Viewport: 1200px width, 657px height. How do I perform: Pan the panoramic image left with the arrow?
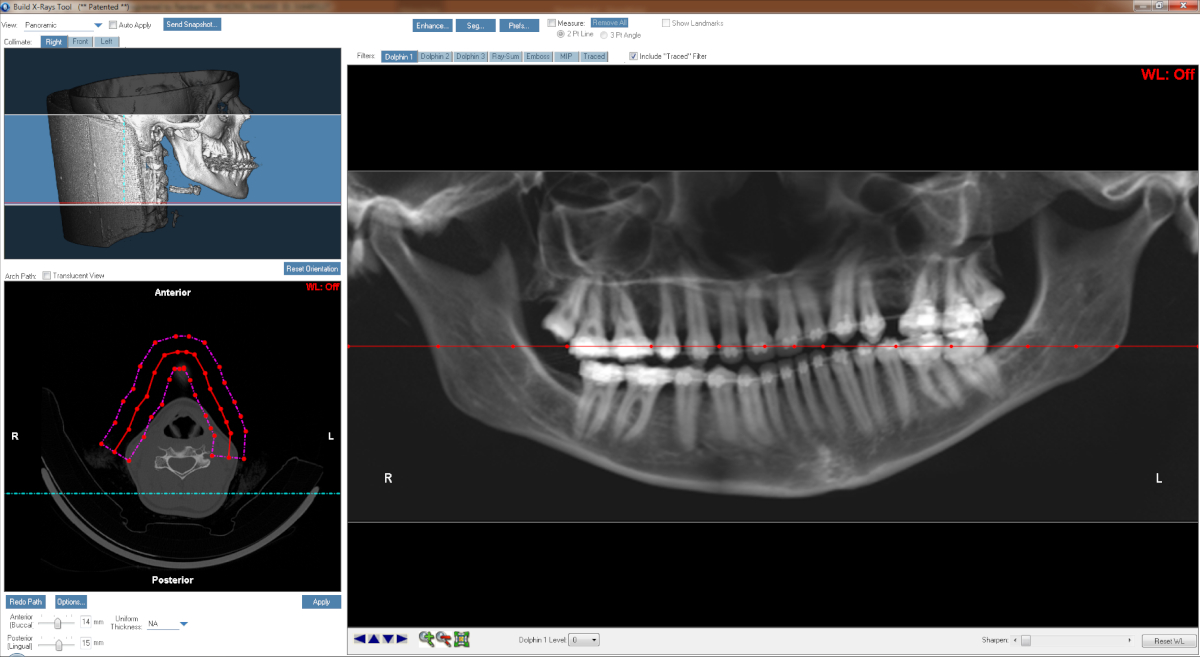tap(360, 639)
